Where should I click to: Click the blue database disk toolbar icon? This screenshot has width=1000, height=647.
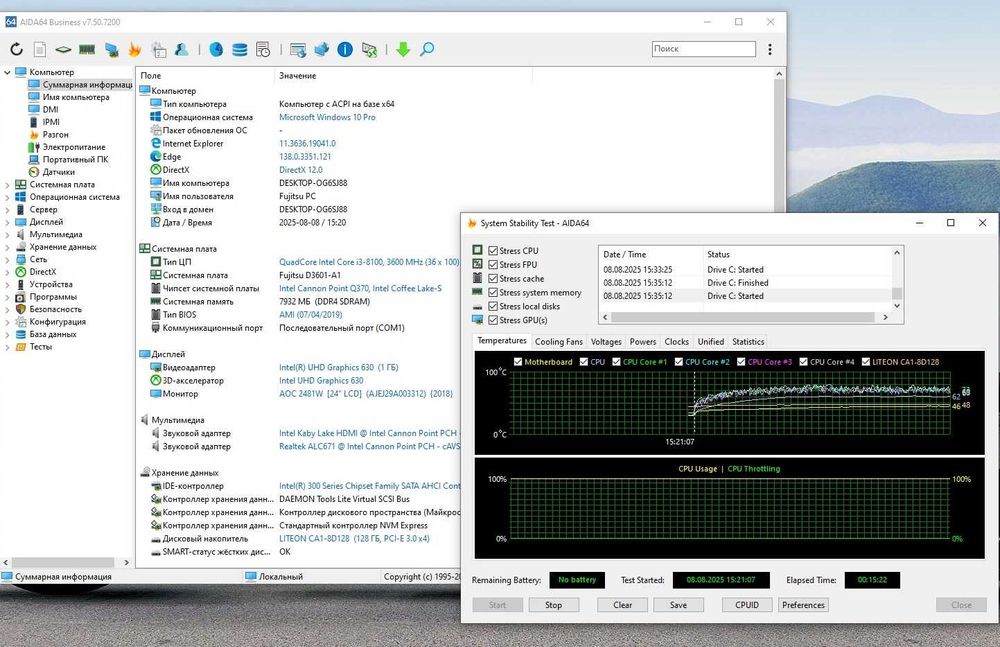(x=240, y=49)
